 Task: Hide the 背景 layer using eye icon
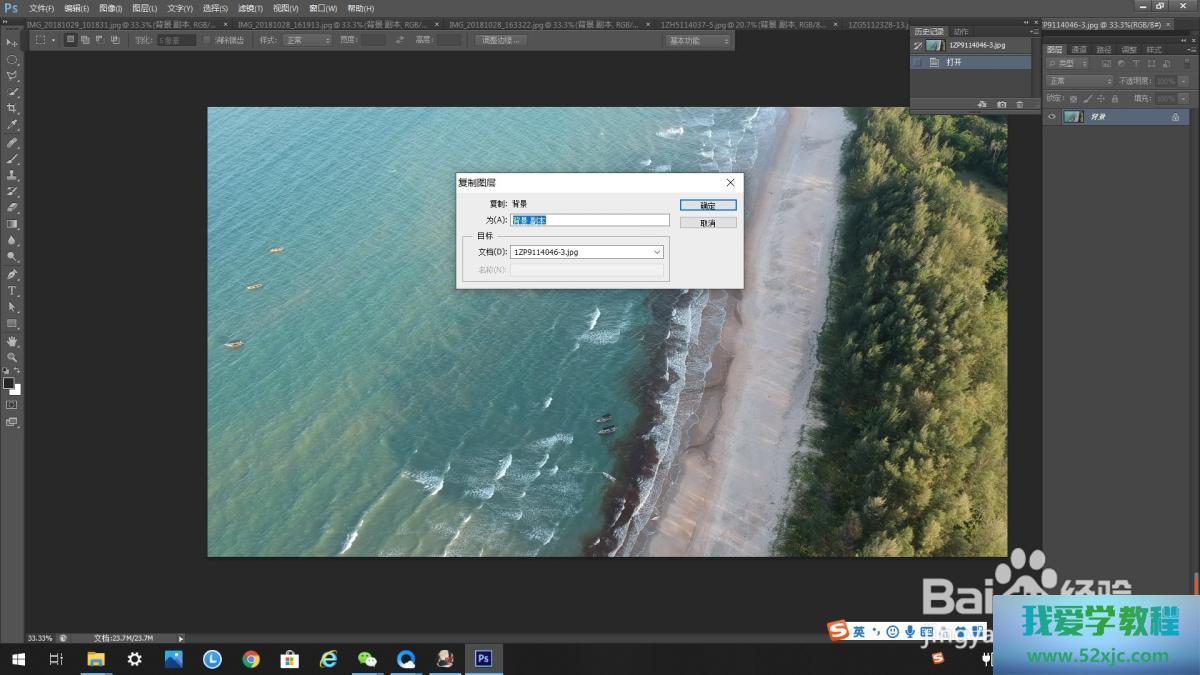1051,117
